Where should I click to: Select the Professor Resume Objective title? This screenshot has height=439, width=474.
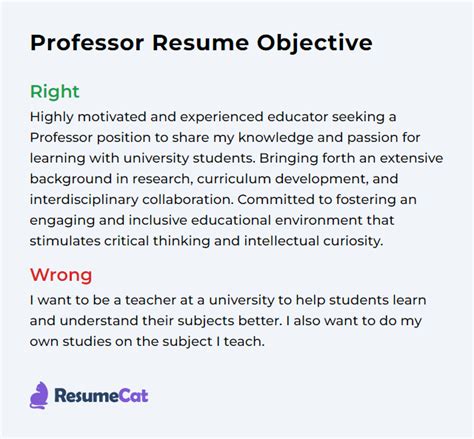(x=201, y=44)
